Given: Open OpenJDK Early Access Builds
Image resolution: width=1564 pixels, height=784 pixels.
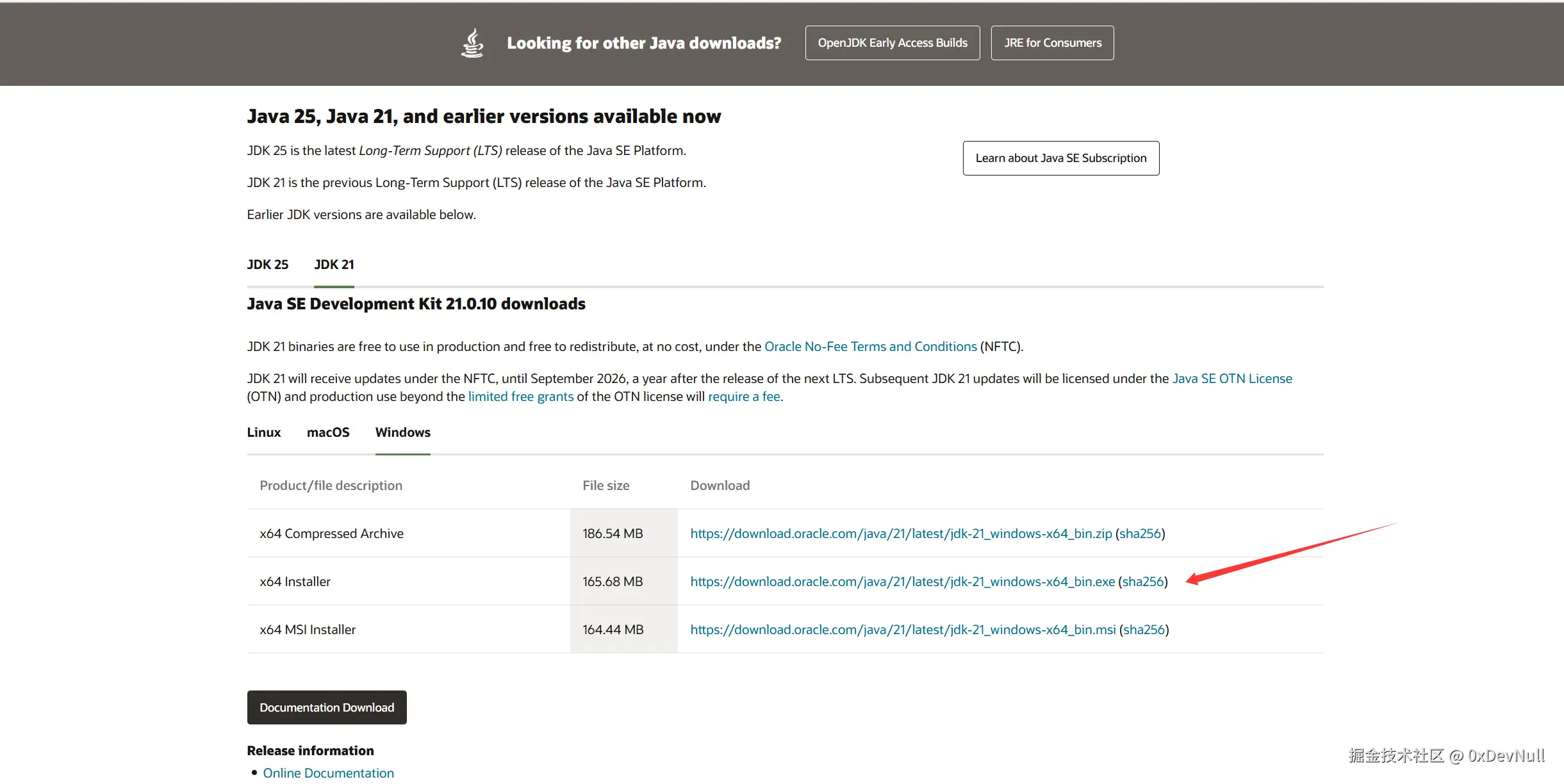Looking at the screenshot, I should click(892, 43).
